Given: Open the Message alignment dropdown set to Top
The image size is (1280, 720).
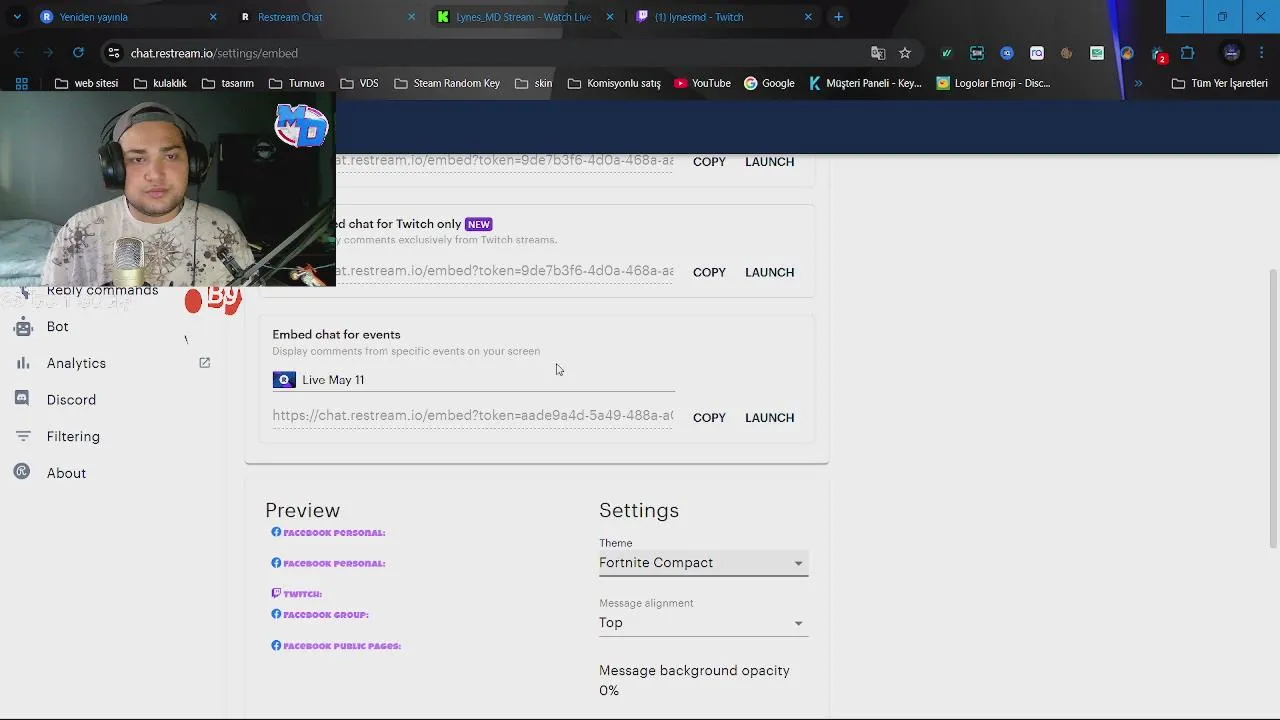Looking at the screenshot, I should coord(703,623).
